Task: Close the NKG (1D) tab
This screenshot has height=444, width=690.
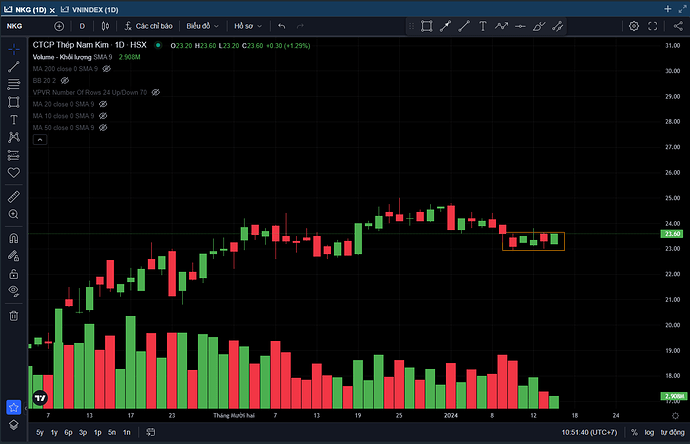Action: pyautogui.click(x=52, y=10)
